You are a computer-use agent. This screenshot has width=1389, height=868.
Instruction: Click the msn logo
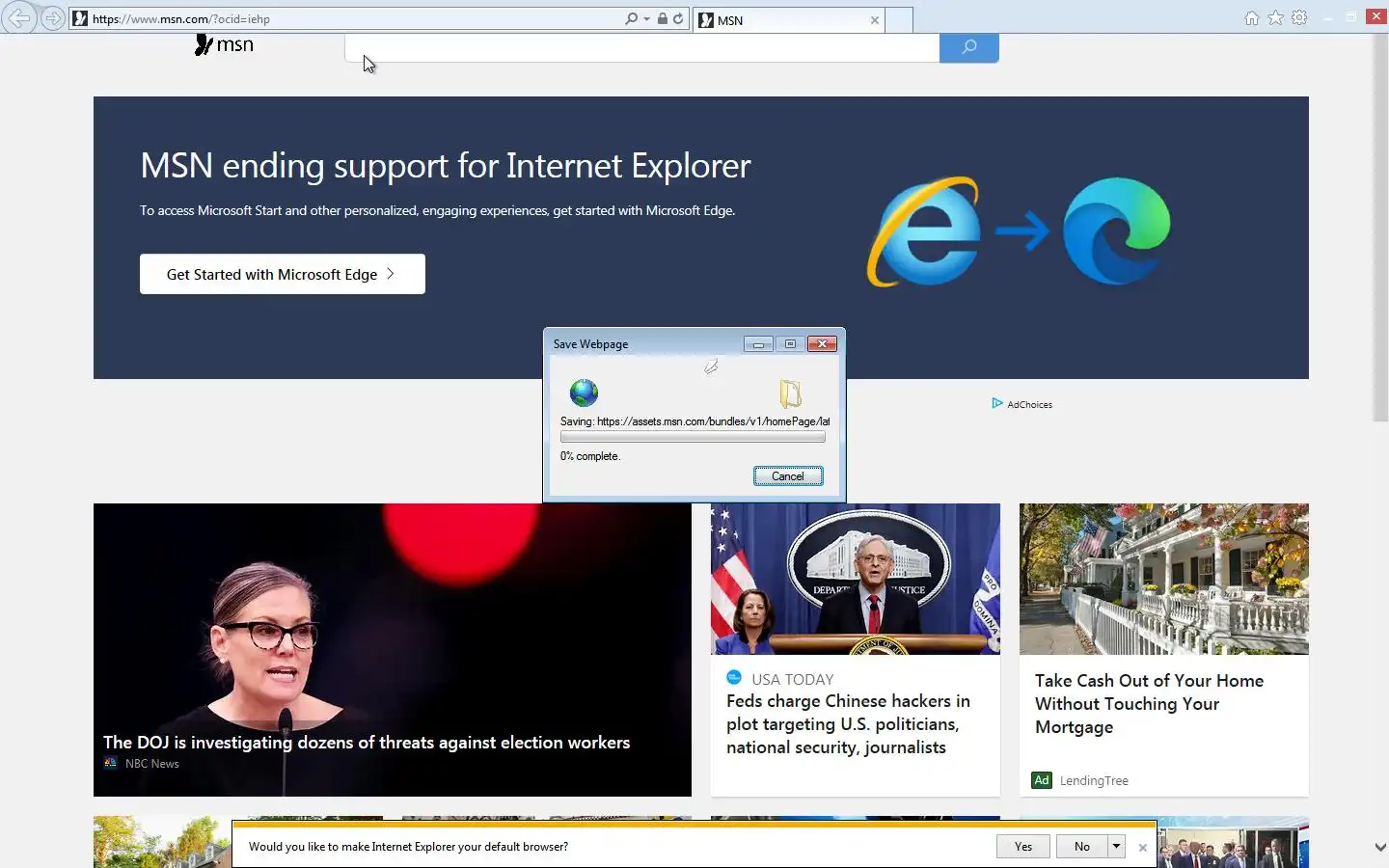click(x=224, y=44)
